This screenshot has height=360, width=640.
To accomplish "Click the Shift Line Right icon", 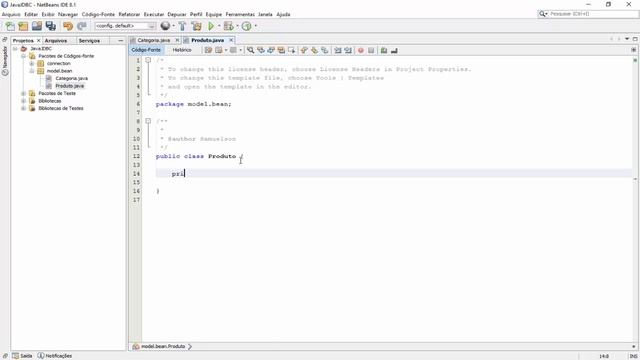I will (x=348, y=50).
